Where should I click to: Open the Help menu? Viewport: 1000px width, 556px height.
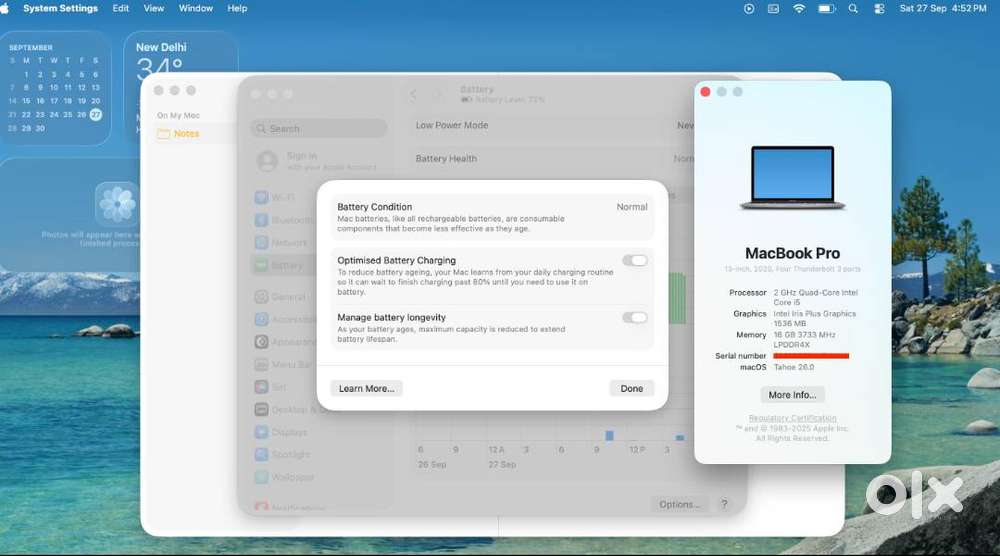click(x=237, y=8)
